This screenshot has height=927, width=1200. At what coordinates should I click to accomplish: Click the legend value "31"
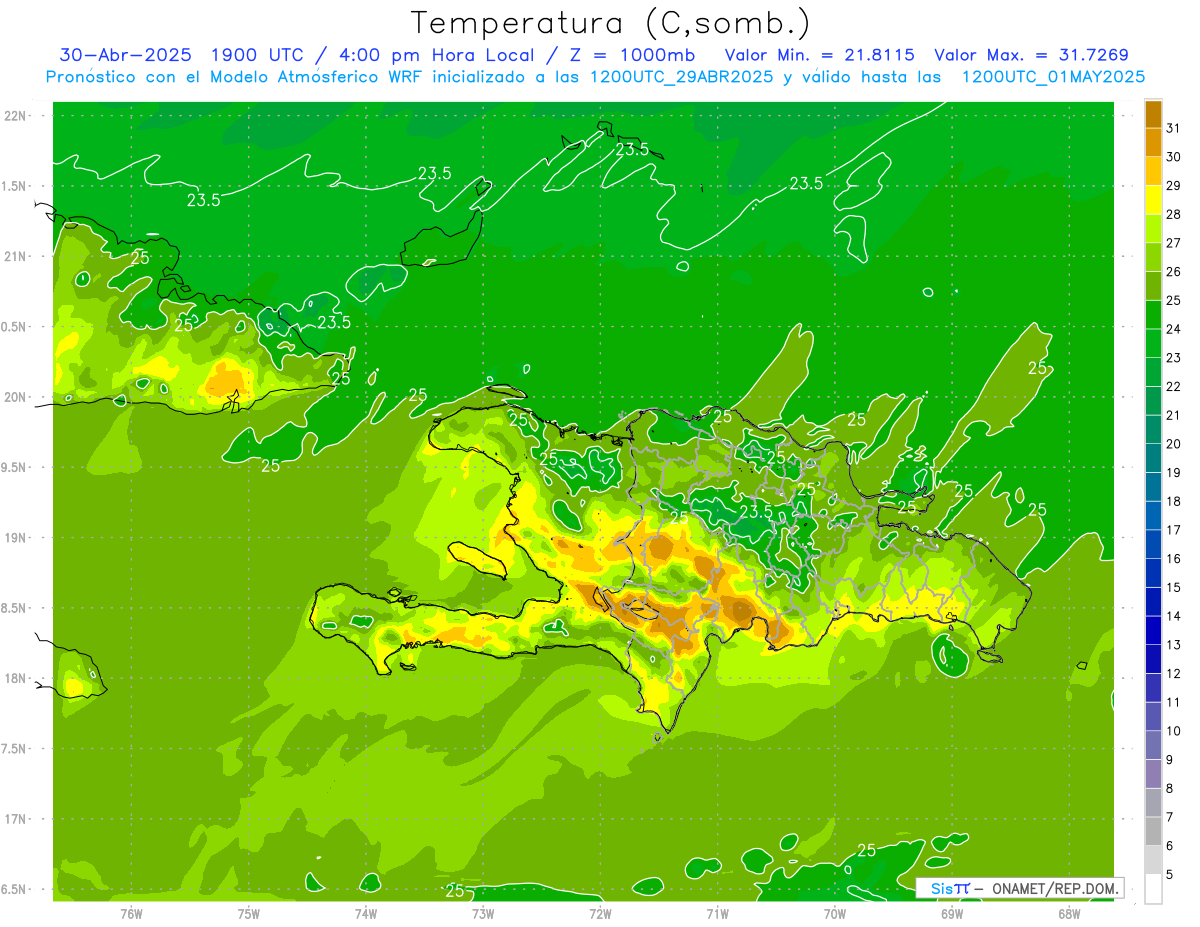1174,128
